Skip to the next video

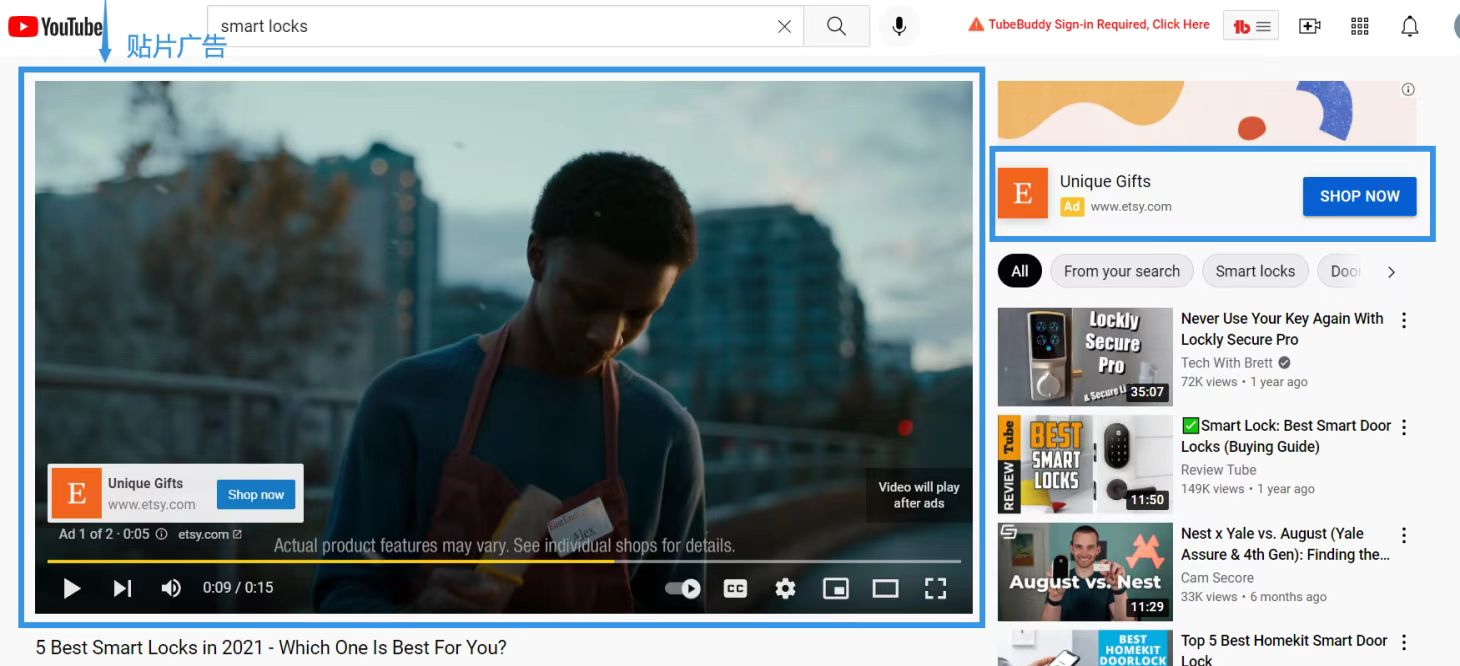click(122, 588)
